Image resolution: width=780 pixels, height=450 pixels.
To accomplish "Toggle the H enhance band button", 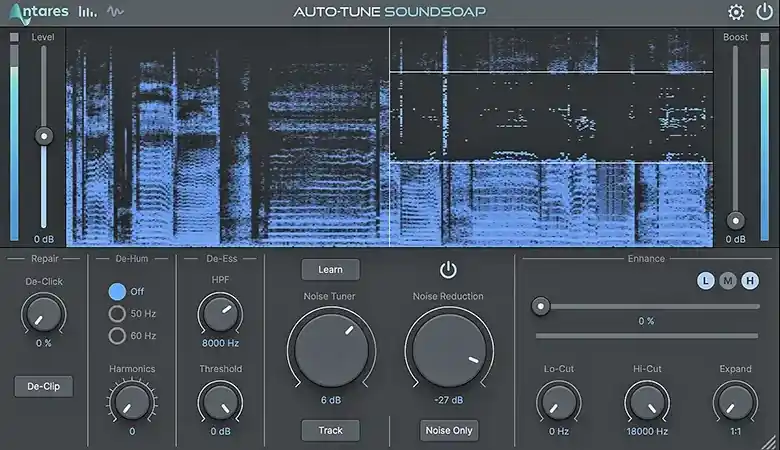I will 750,281.
